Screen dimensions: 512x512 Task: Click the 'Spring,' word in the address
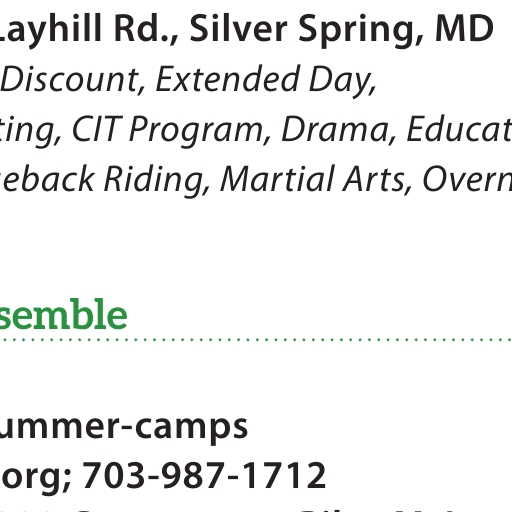pos(361,31)
